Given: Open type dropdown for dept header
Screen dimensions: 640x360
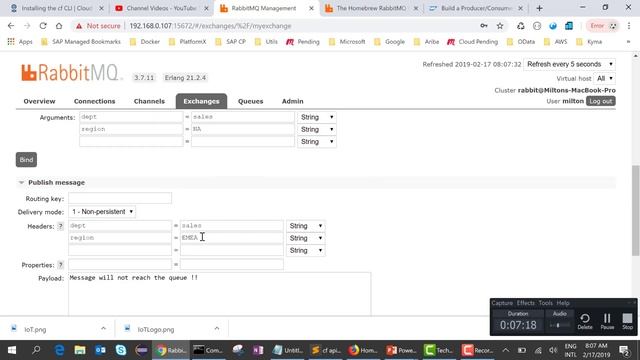Looking at the screenshot, I should [x=306, y=226].
